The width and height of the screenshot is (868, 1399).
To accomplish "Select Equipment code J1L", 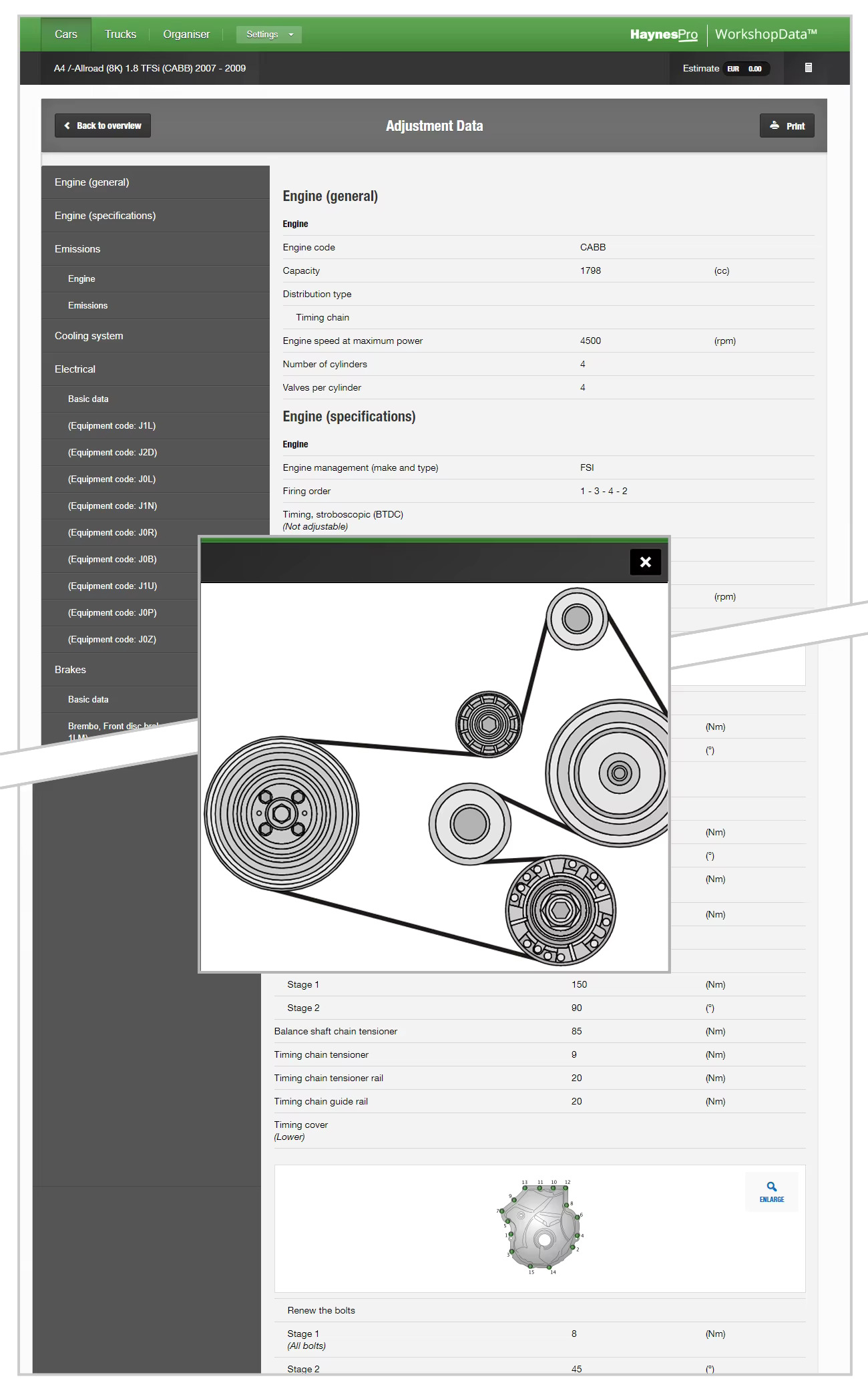I will (156, 426).
